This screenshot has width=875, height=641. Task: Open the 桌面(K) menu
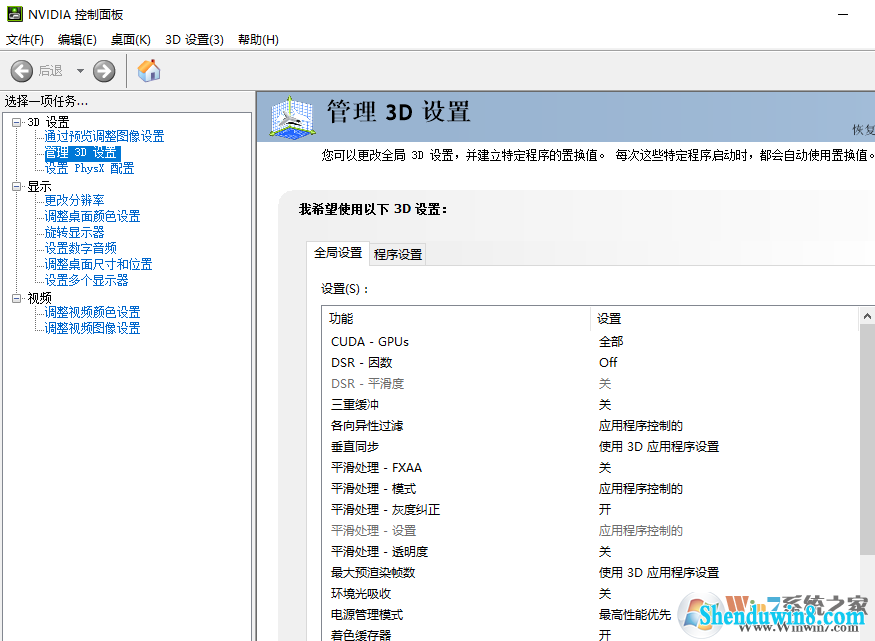coord(131,40)
